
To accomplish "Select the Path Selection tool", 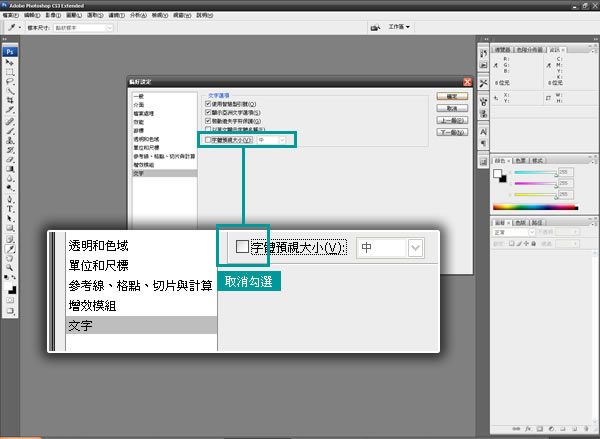I will (10, 219).
